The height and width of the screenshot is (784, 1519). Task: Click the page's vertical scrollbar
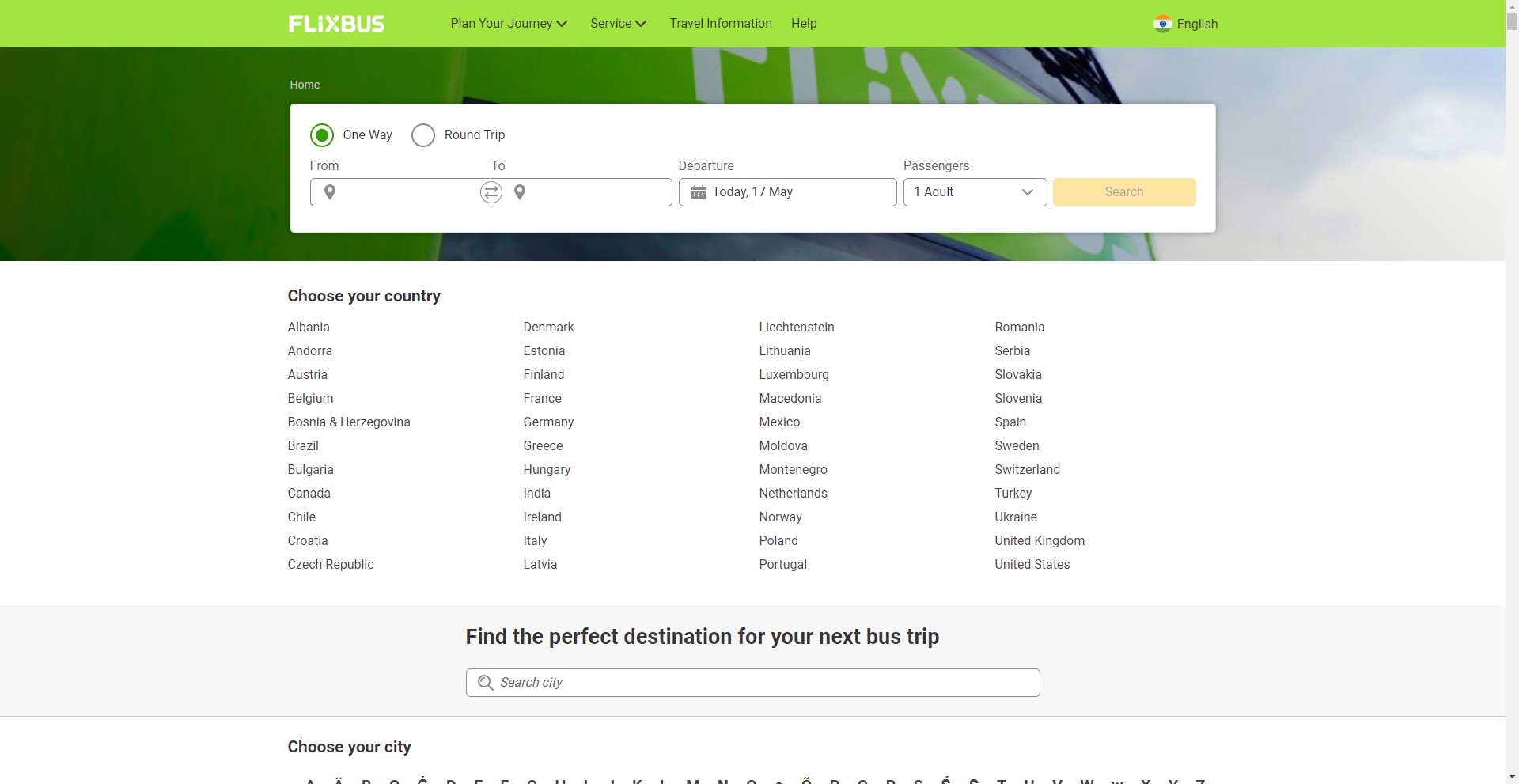click(x=1511, y=396)
